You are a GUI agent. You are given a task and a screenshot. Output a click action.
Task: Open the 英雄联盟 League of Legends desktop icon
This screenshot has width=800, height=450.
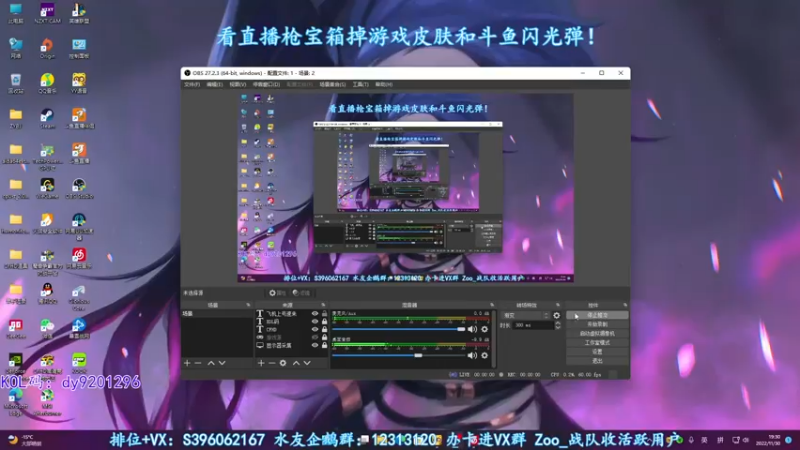click(x=79, y=13)
